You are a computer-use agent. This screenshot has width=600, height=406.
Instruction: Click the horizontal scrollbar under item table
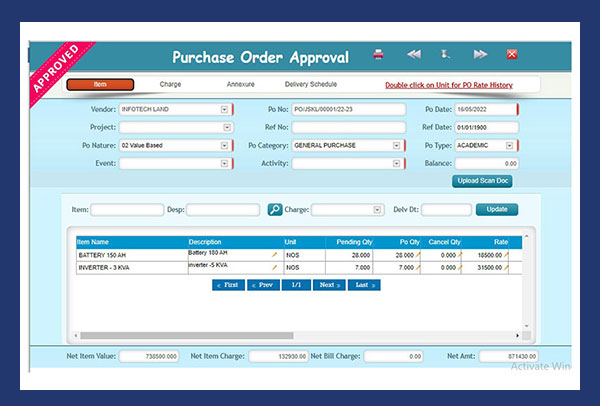click(x=300, y=337)
